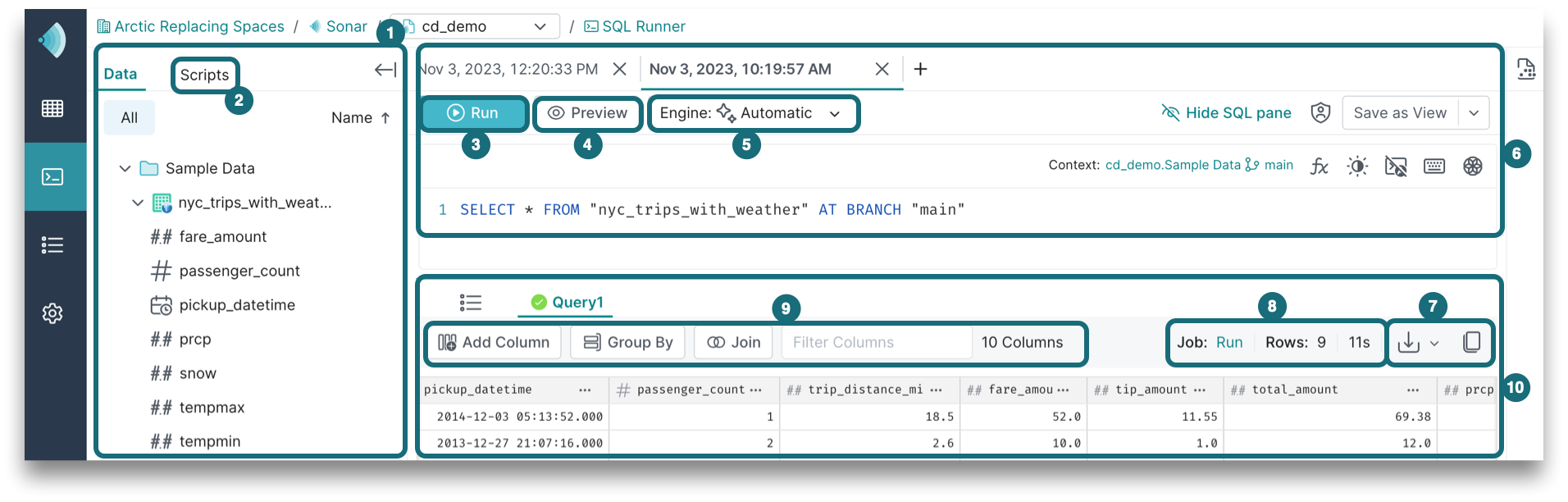Image resolution: width=1568 pixels, height=502 pixels.
Task: Click the functions (fx) icon
Action: 1319,167
